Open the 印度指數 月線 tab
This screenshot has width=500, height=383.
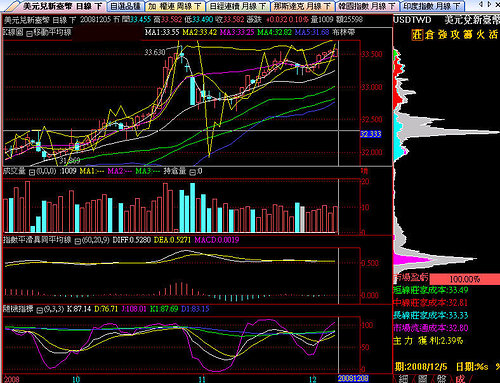431,6
